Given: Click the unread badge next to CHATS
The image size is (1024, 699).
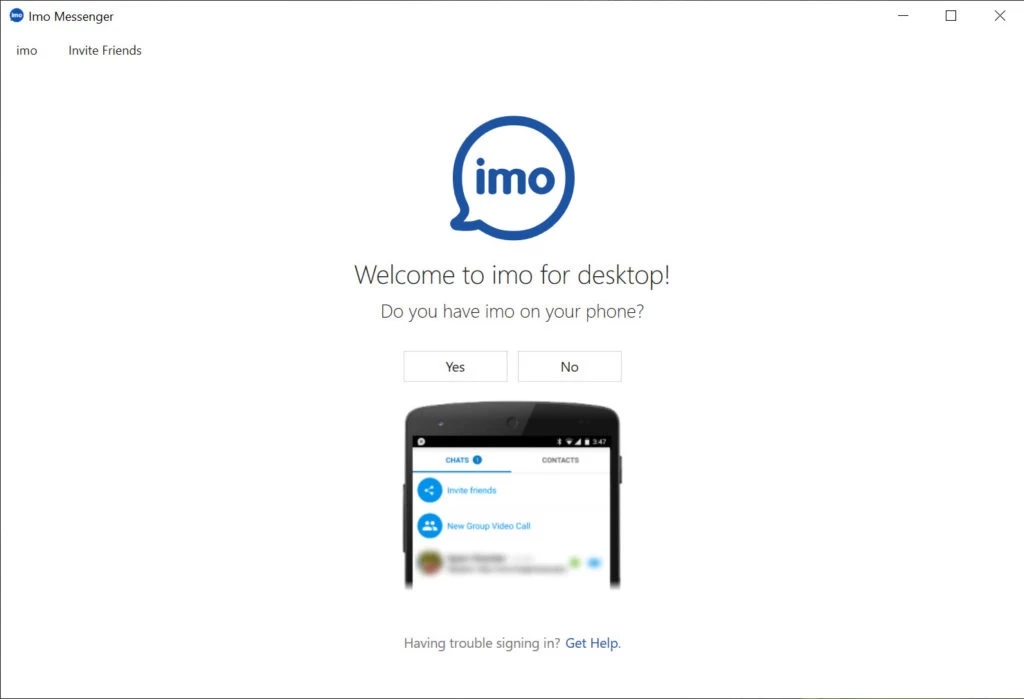Looking at the screenshot, I should (477, 460).
